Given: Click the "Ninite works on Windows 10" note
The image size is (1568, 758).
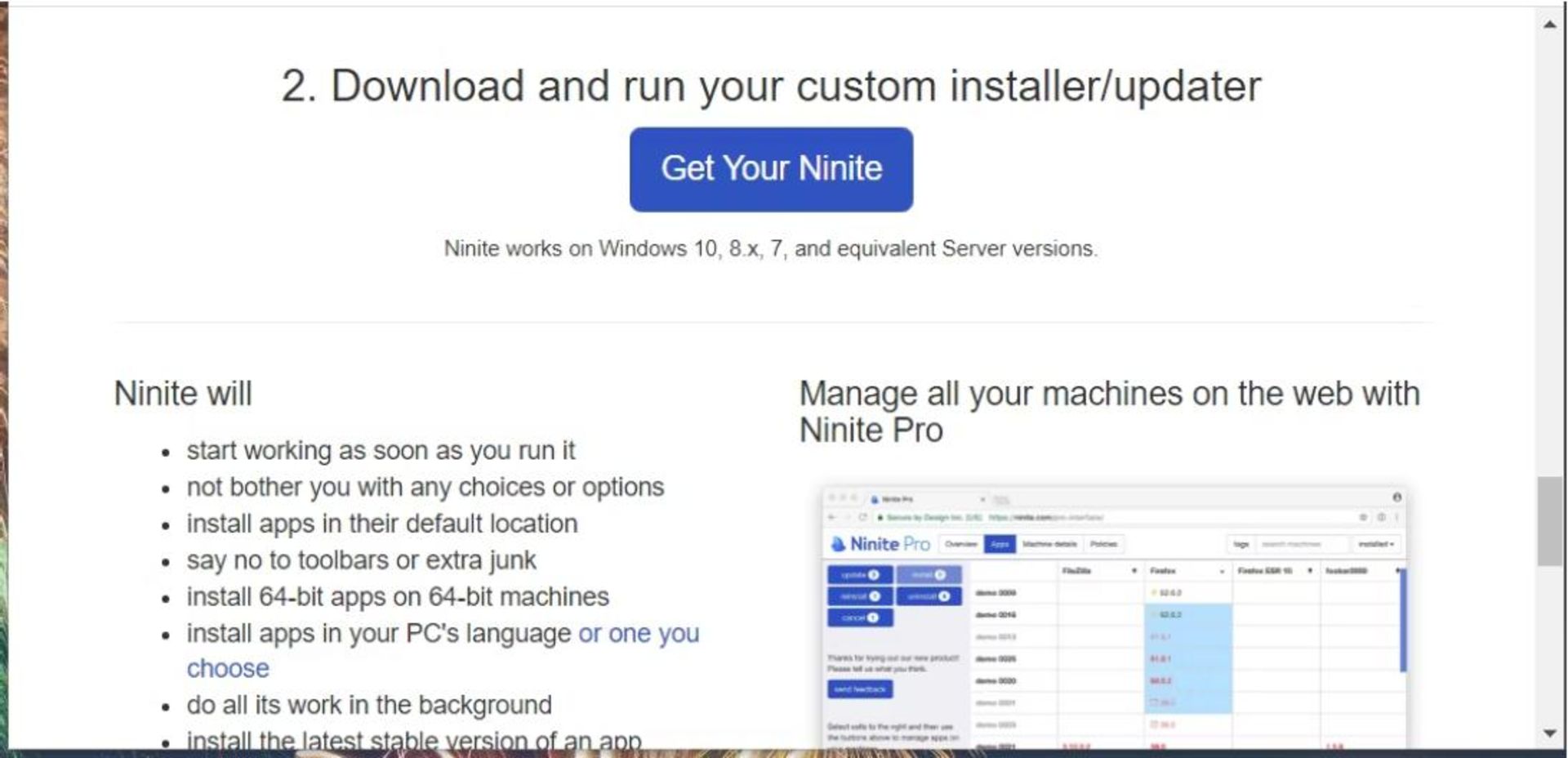Looking at the screenshot, I should (x=771, y=248).
